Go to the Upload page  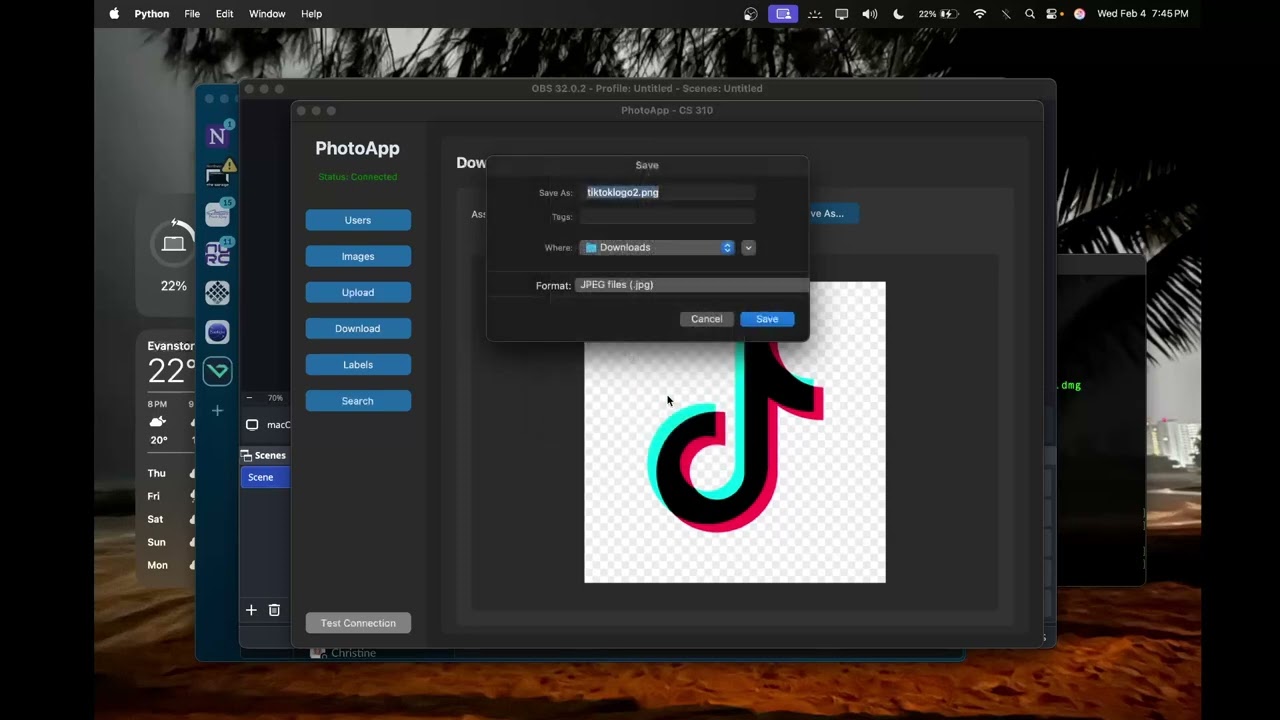[358, 292]
